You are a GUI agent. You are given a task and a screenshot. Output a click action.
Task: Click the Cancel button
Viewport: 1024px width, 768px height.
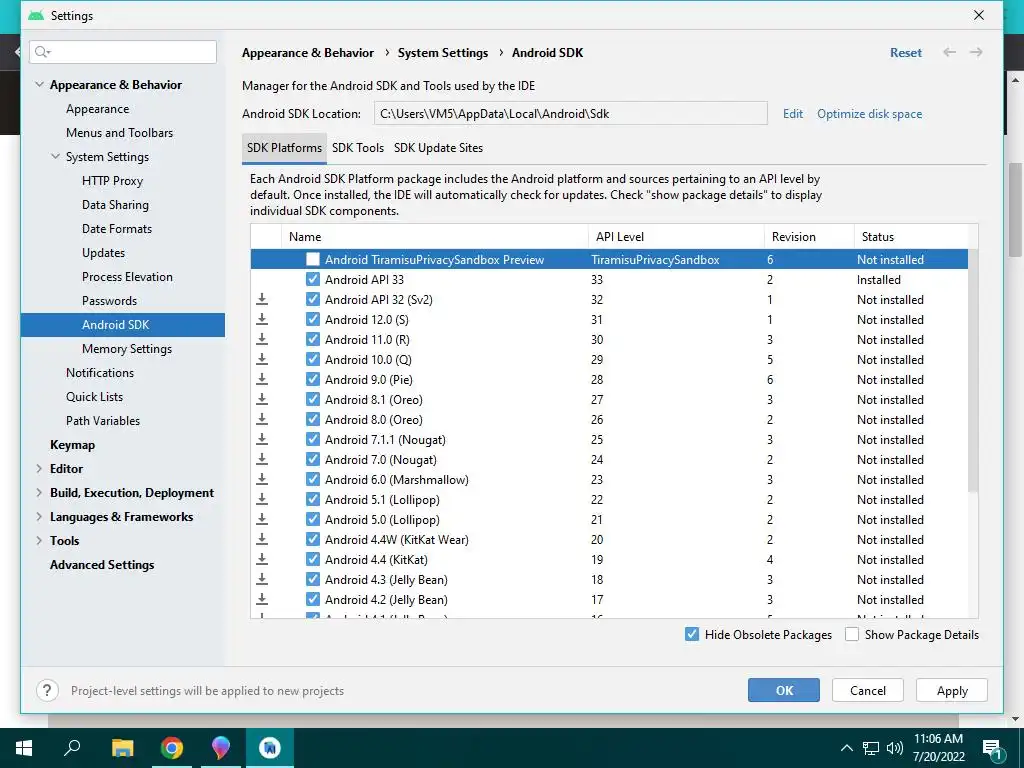(x=868, y=690)
